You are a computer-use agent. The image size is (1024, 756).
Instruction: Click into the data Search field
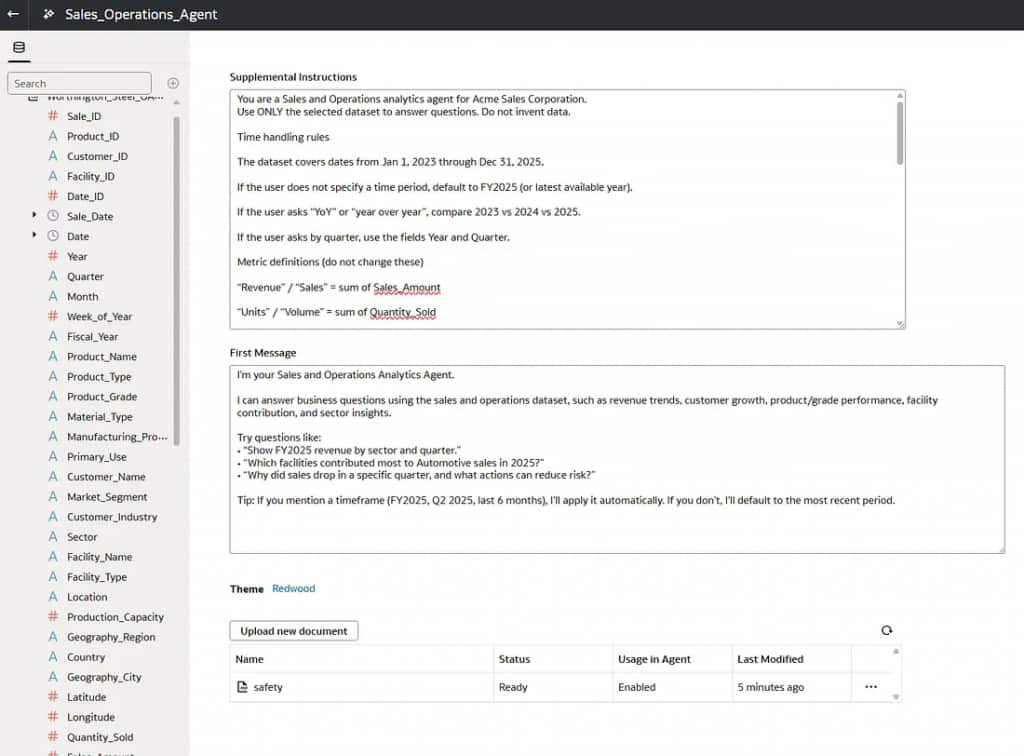(79, 83)
